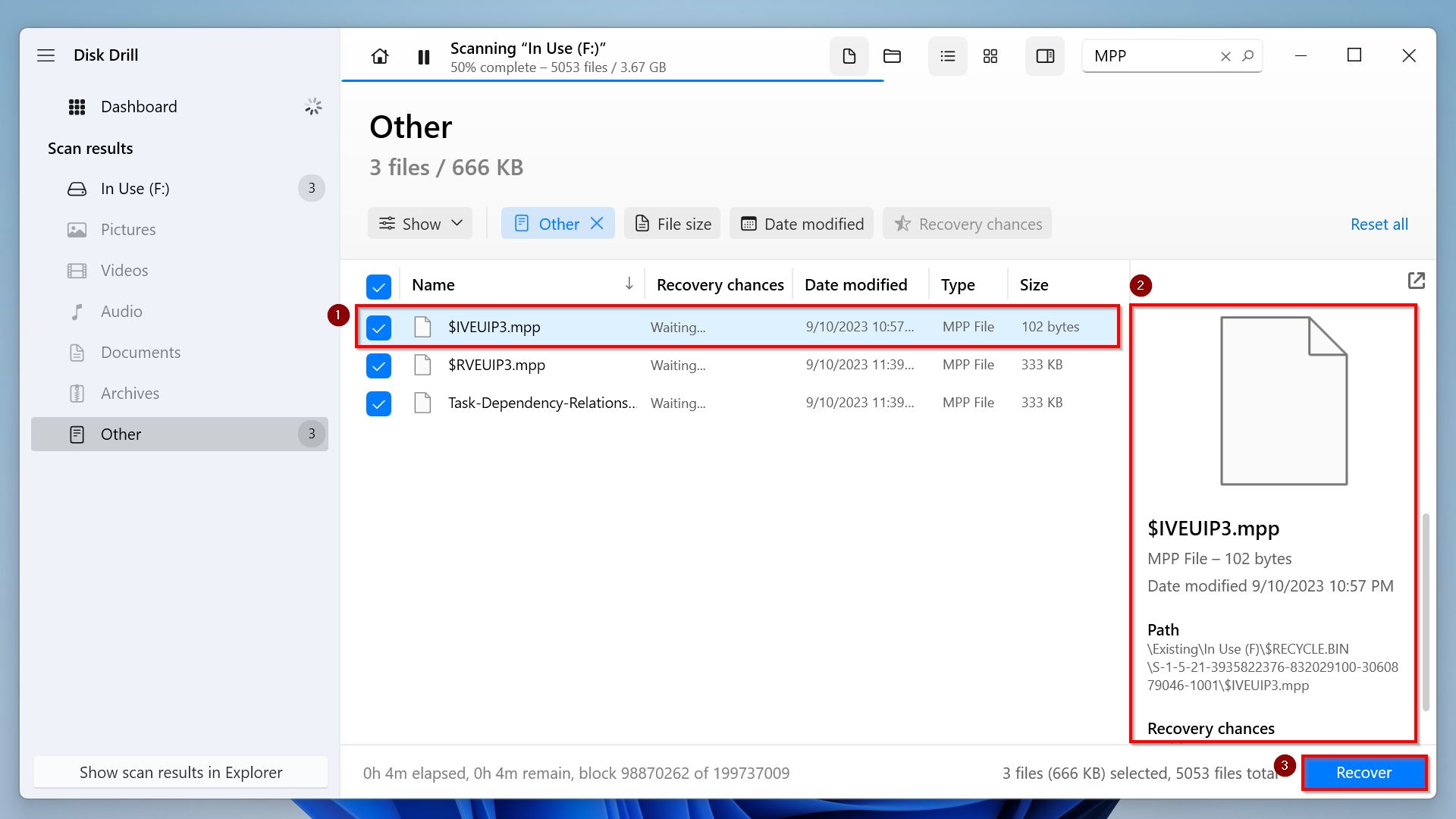Viewport: 1456px width, 819px height.
Task: Select the Documents category in sidebar
Action: point(140,351)
